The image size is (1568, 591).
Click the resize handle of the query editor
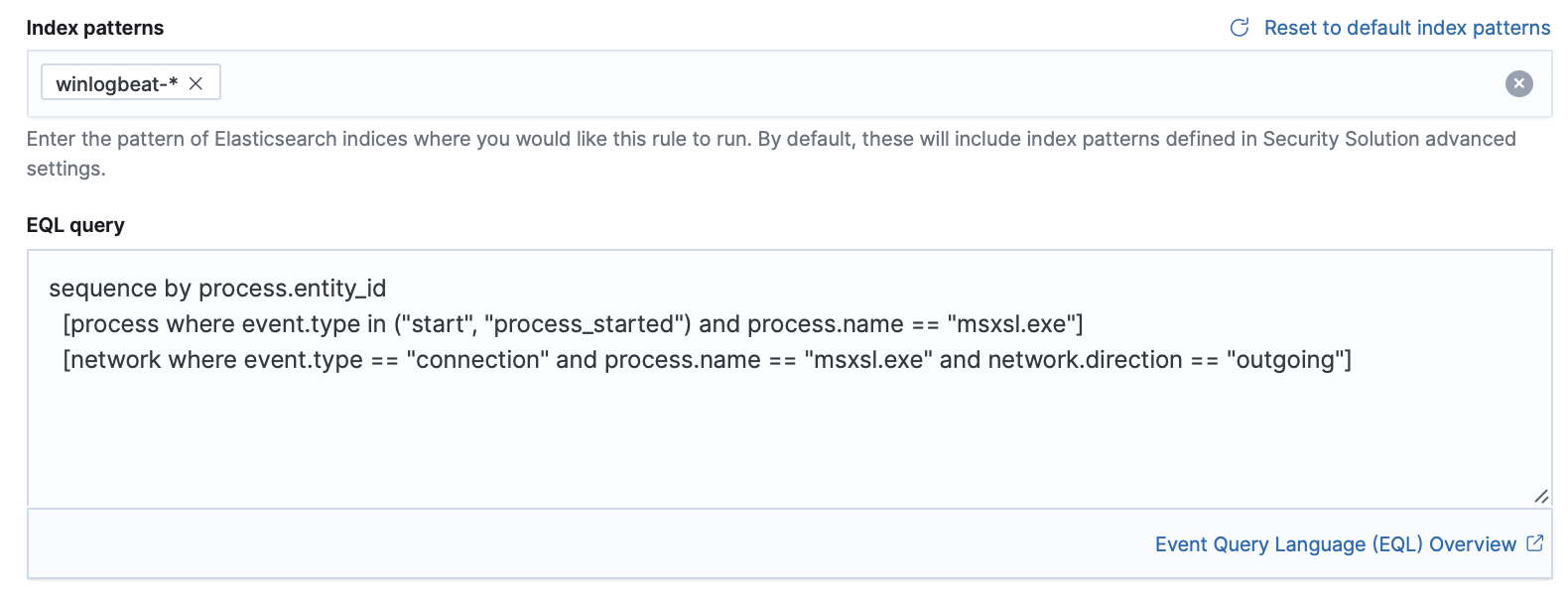pos(1541,497)
